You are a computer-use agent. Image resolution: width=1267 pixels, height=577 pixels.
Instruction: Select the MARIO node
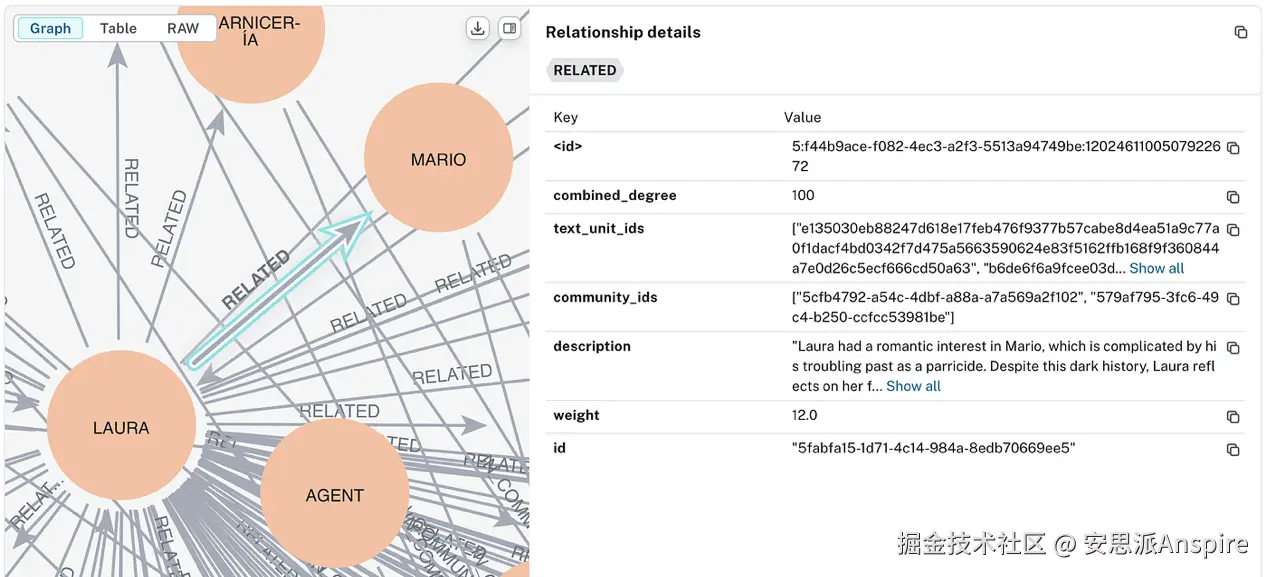(438, 160)
